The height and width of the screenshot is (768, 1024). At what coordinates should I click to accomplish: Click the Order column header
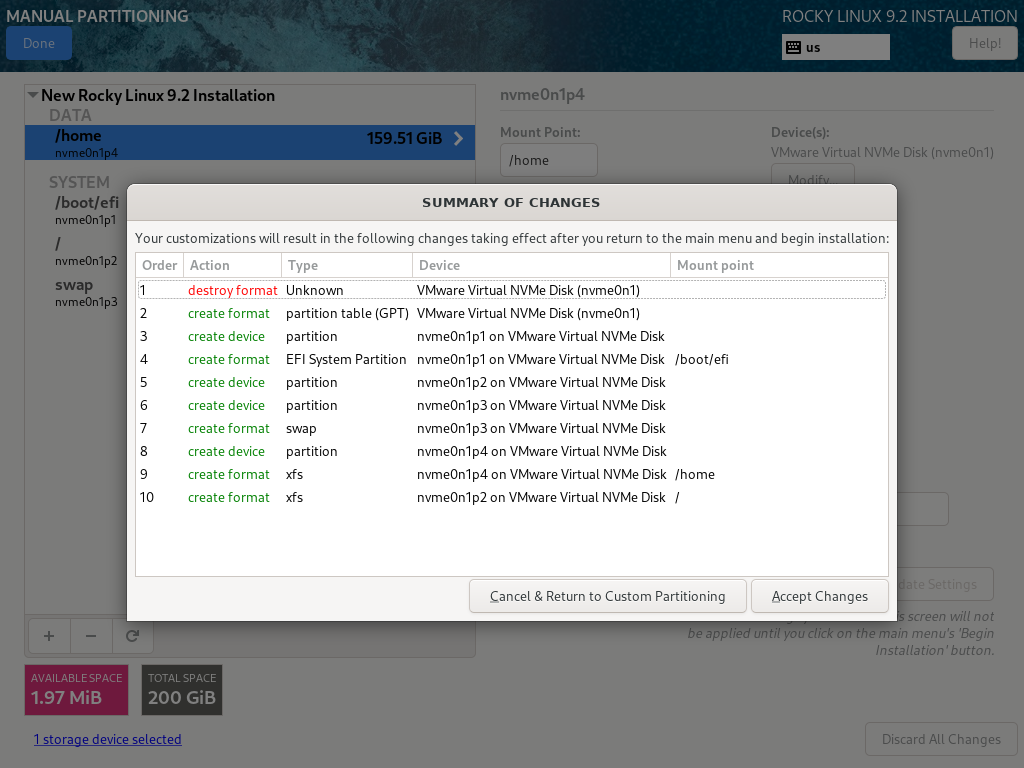coord(160,265)
